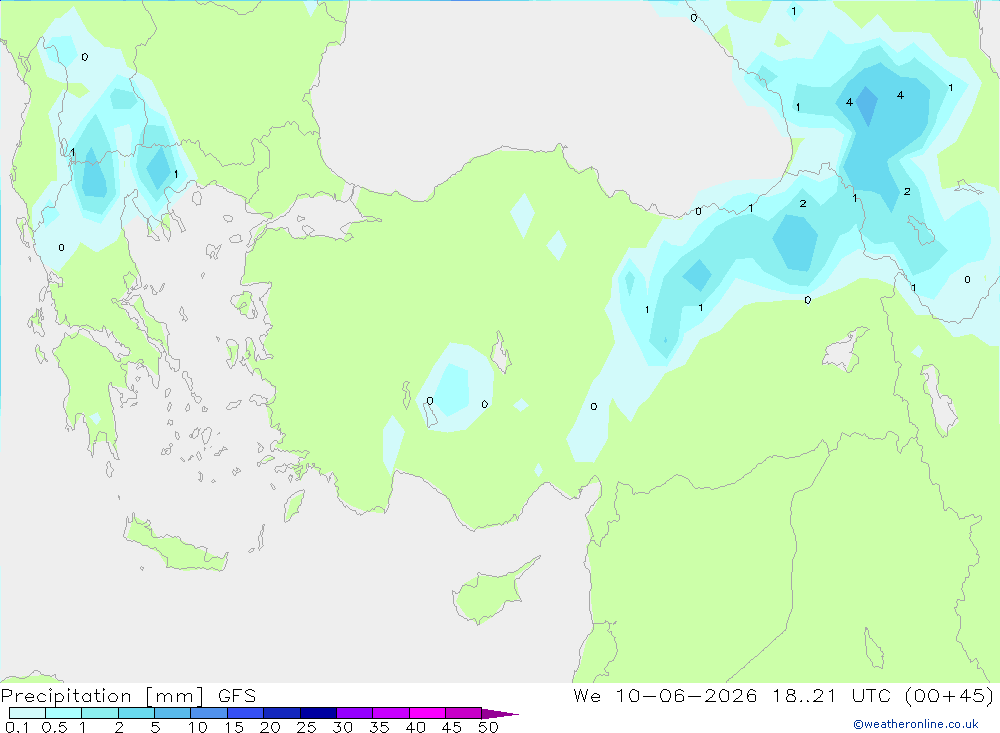The width and height of the screenshot is (1000, 733).
Task: Click the 20–25 mm dark blue swatch
Action: (282, 713)
